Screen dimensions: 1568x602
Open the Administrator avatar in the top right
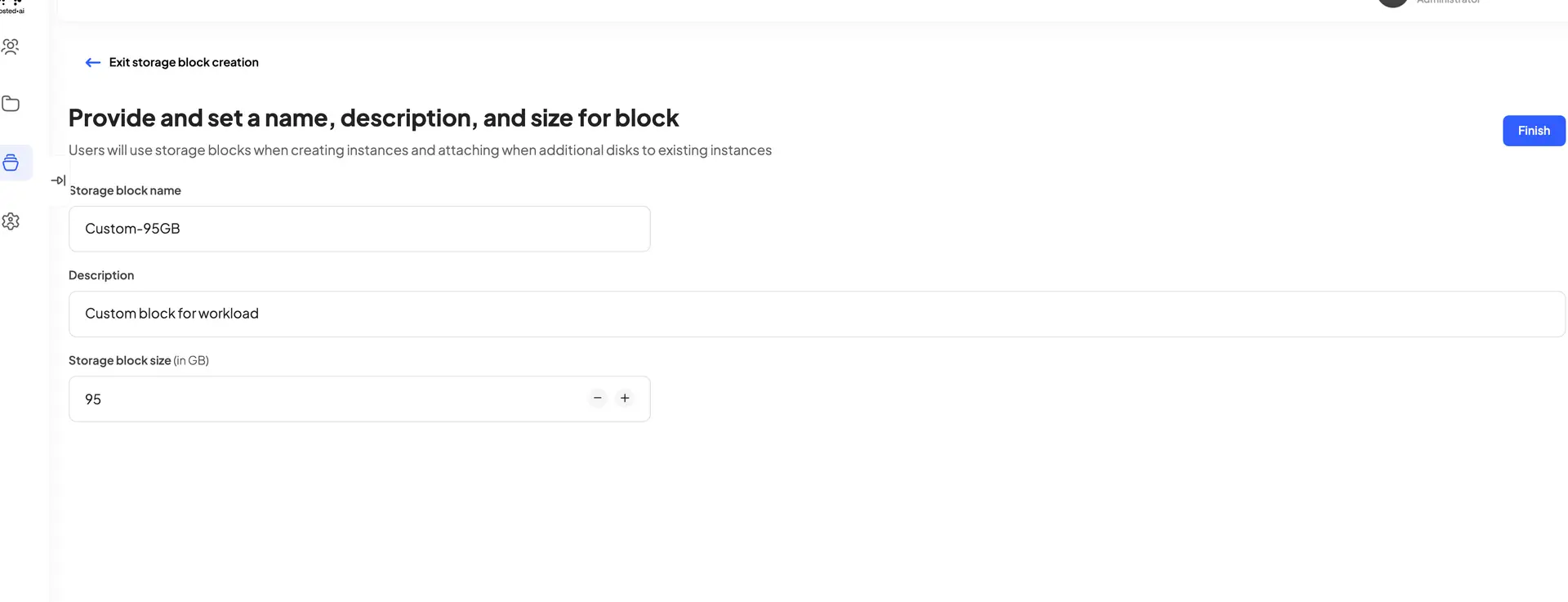point(1392,3)
